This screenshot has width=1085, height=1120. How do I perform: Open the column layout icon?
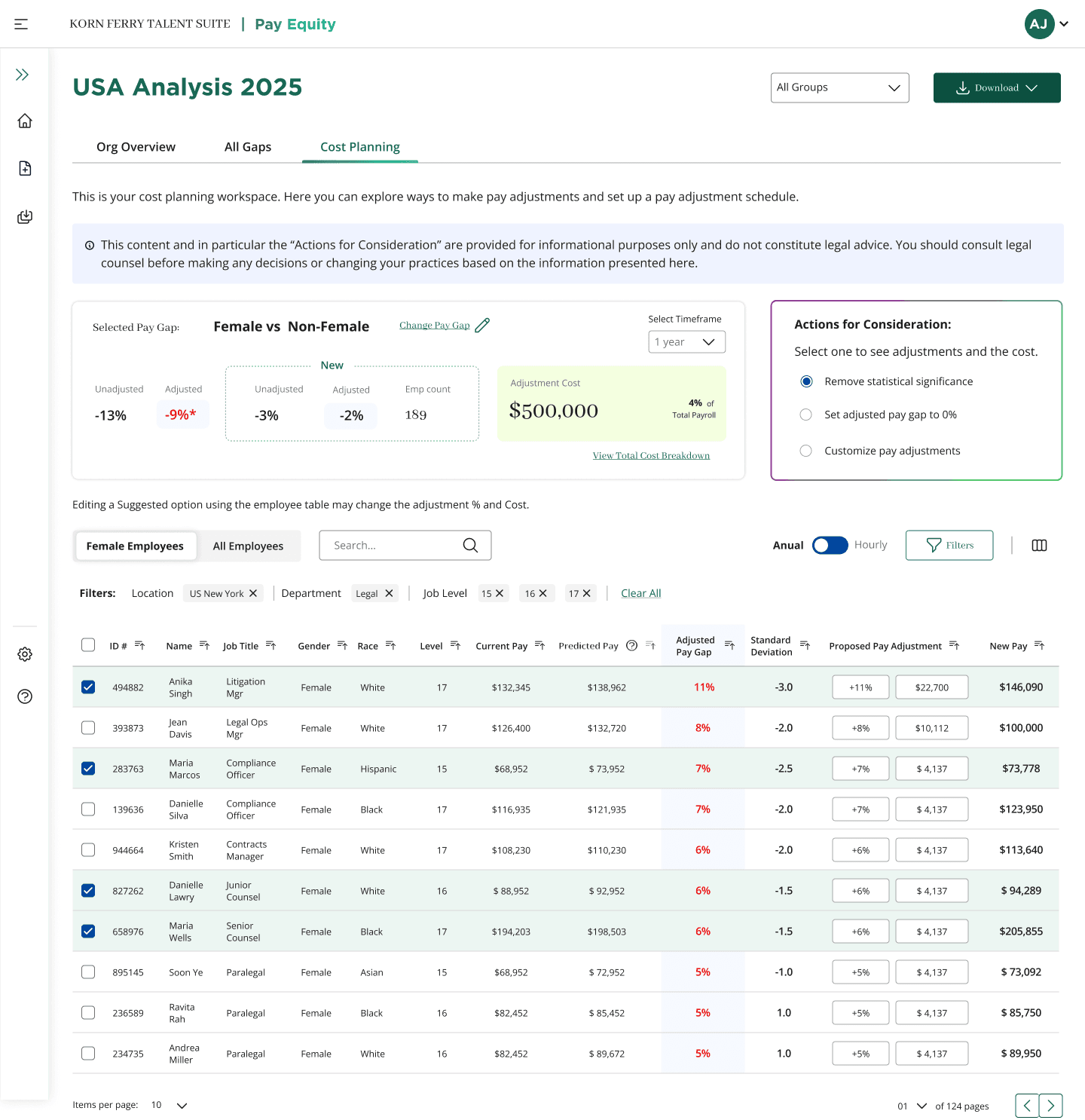[1039, 545]
